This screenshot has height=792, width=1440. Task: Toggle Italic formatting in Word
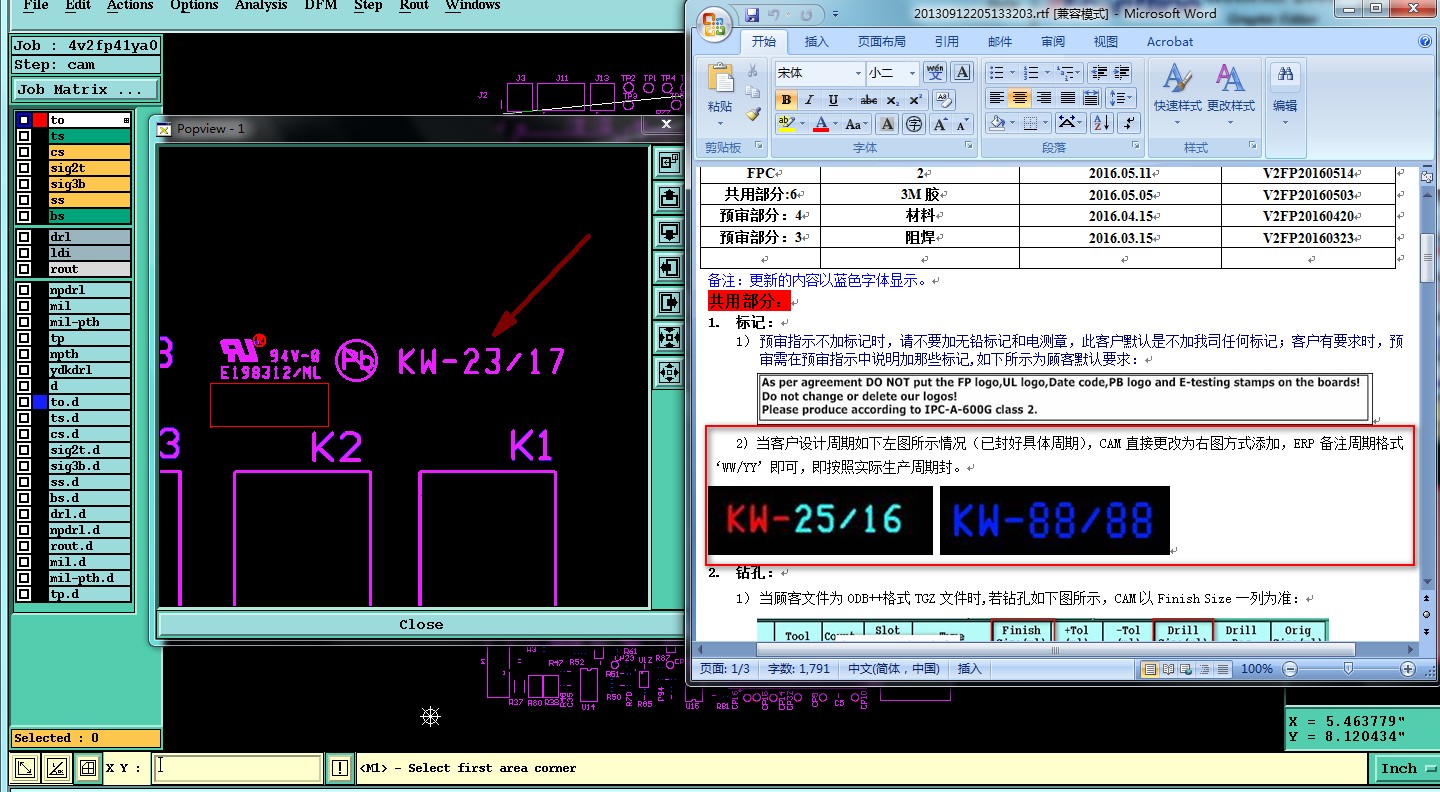point(810,99)
